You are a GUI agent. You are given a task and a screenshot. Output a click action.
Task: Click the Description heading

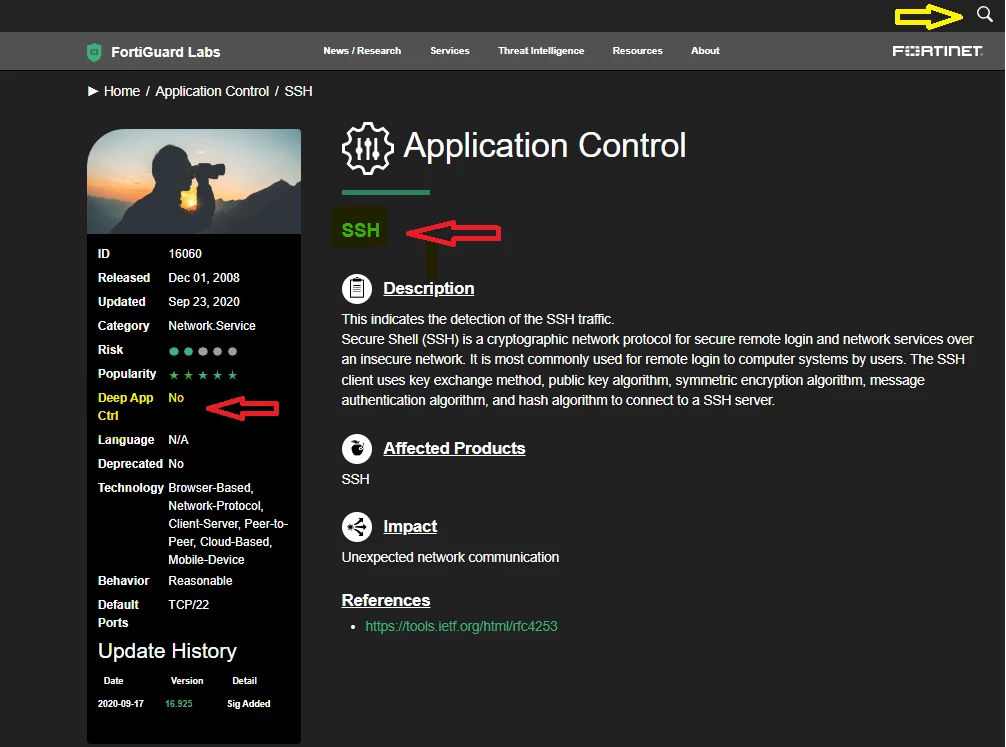(x=429, y=289)
